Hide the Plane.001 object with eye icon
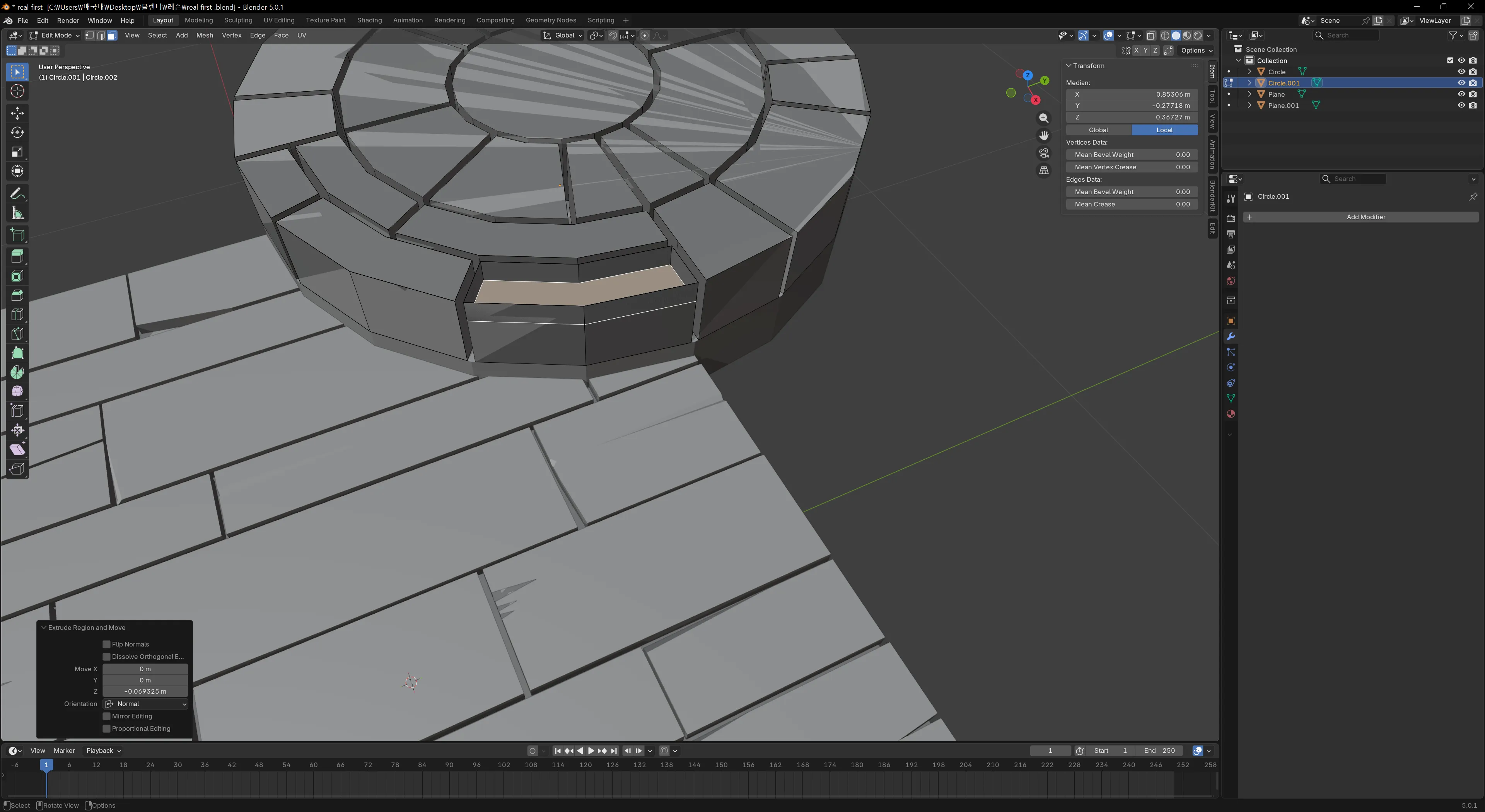1485x812 pixels. (1461, 106)
